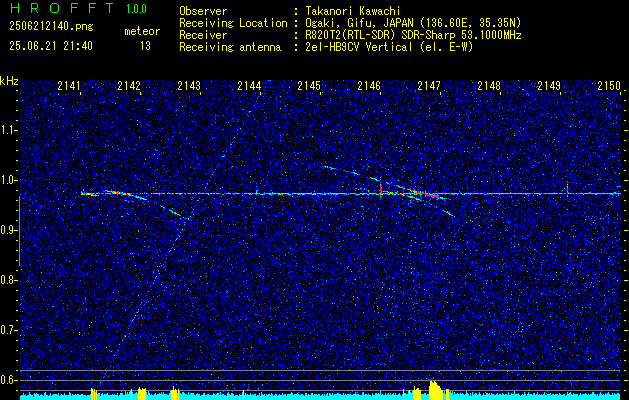Viewport: 629px width, 400px height.
Task: Click frequency axis value 1.0
Action: click(8, 180)
